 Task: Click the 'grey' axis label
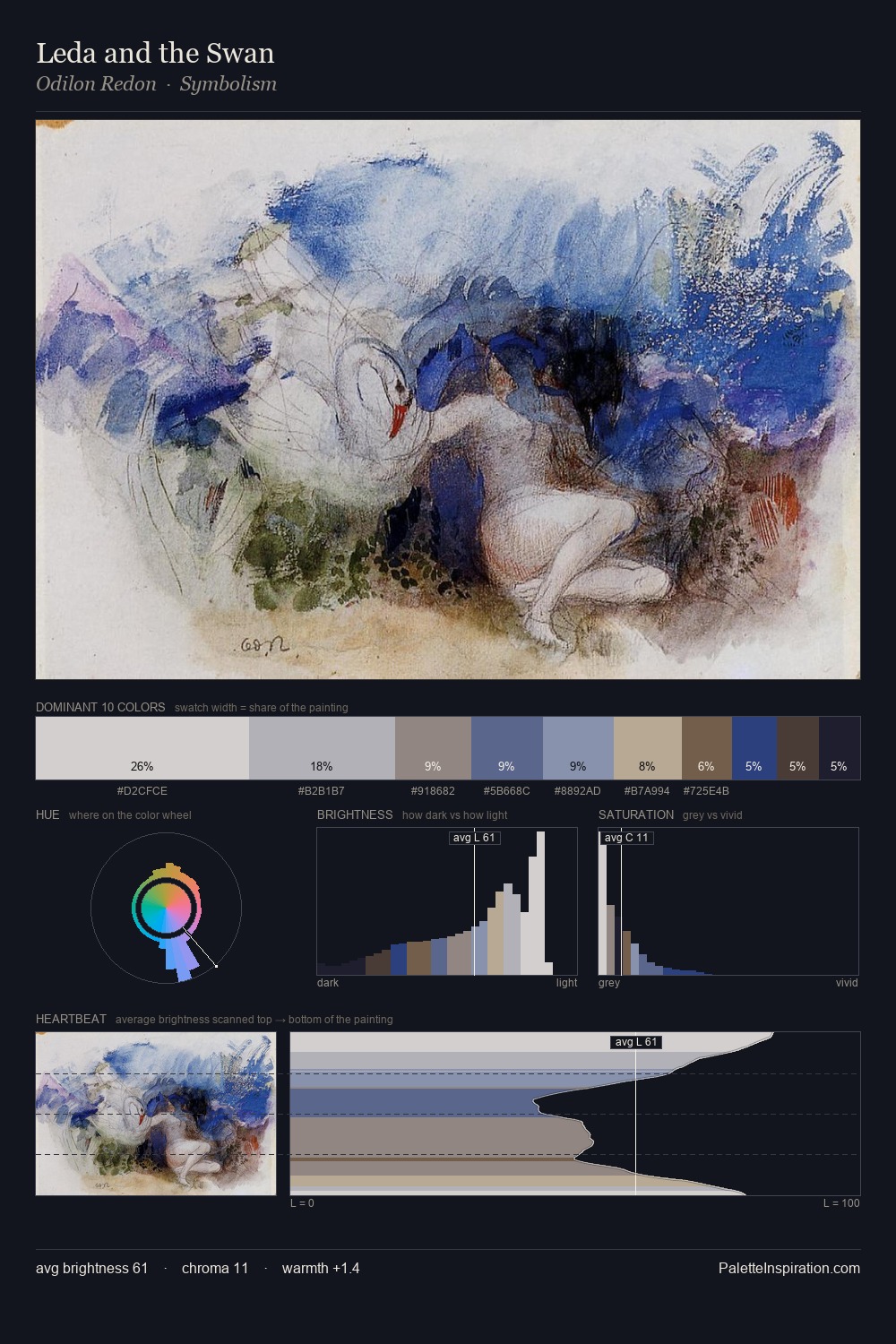coord(609,983)
